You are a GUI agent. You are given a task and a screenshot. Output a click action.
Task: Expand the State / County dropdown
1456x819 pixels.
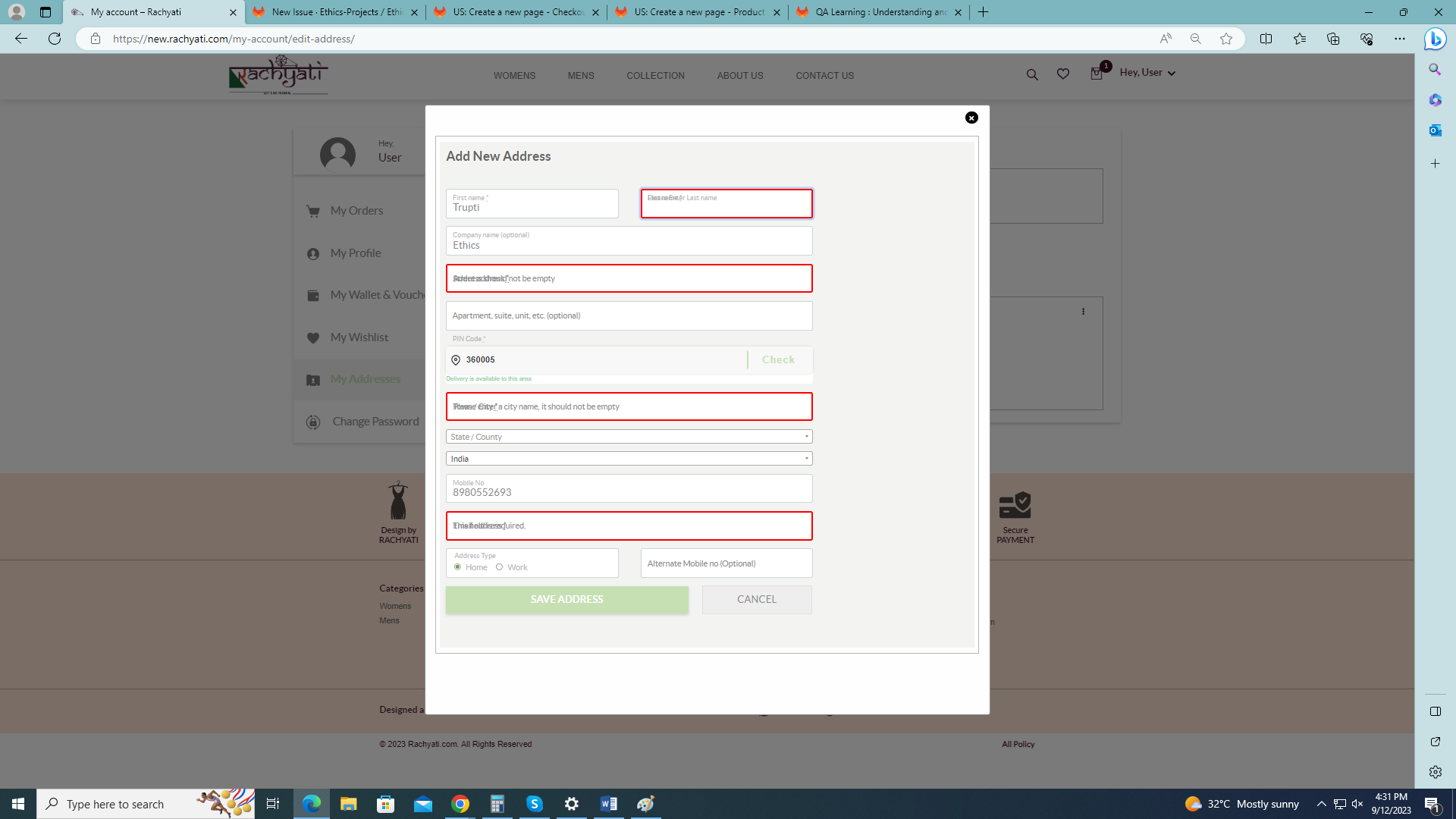click(x=629, y=437)
